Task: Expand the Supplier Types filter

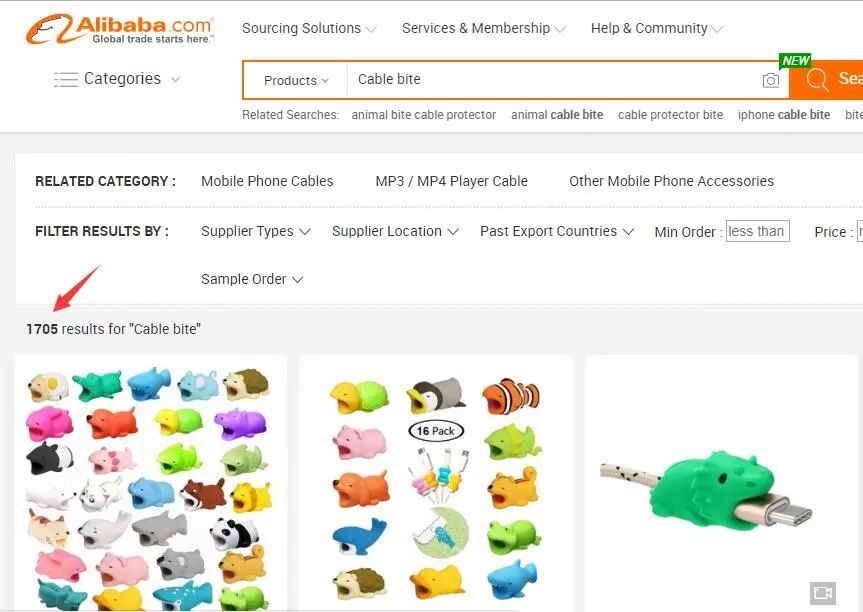Action: [256, 231]
